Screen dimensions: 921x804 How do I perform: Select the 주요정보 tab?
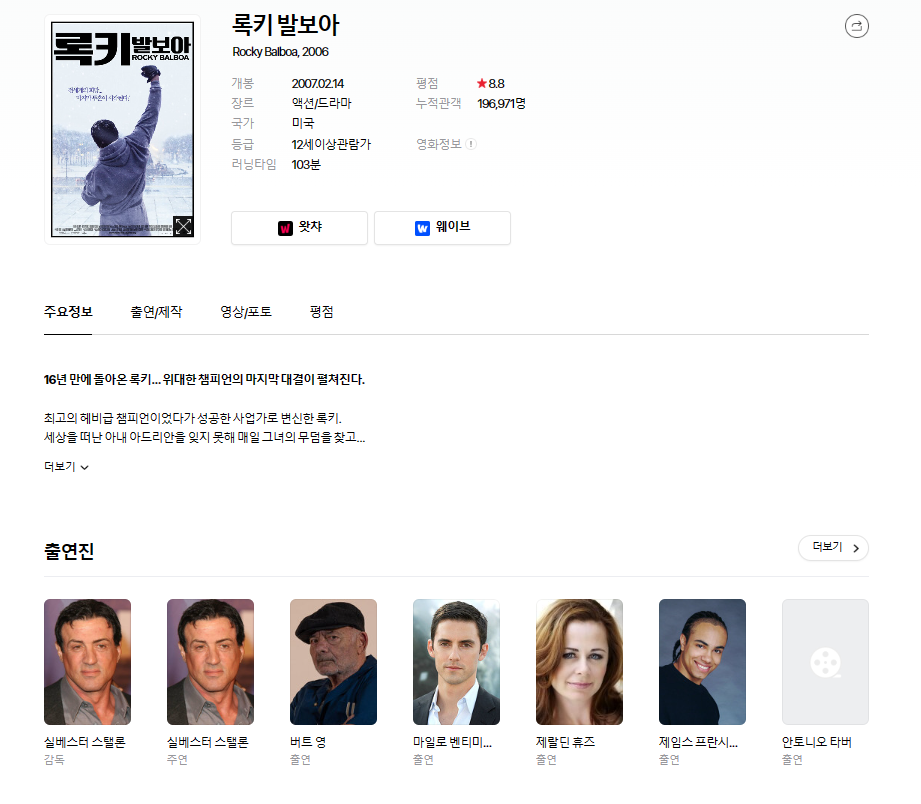[x=68, y=312]
